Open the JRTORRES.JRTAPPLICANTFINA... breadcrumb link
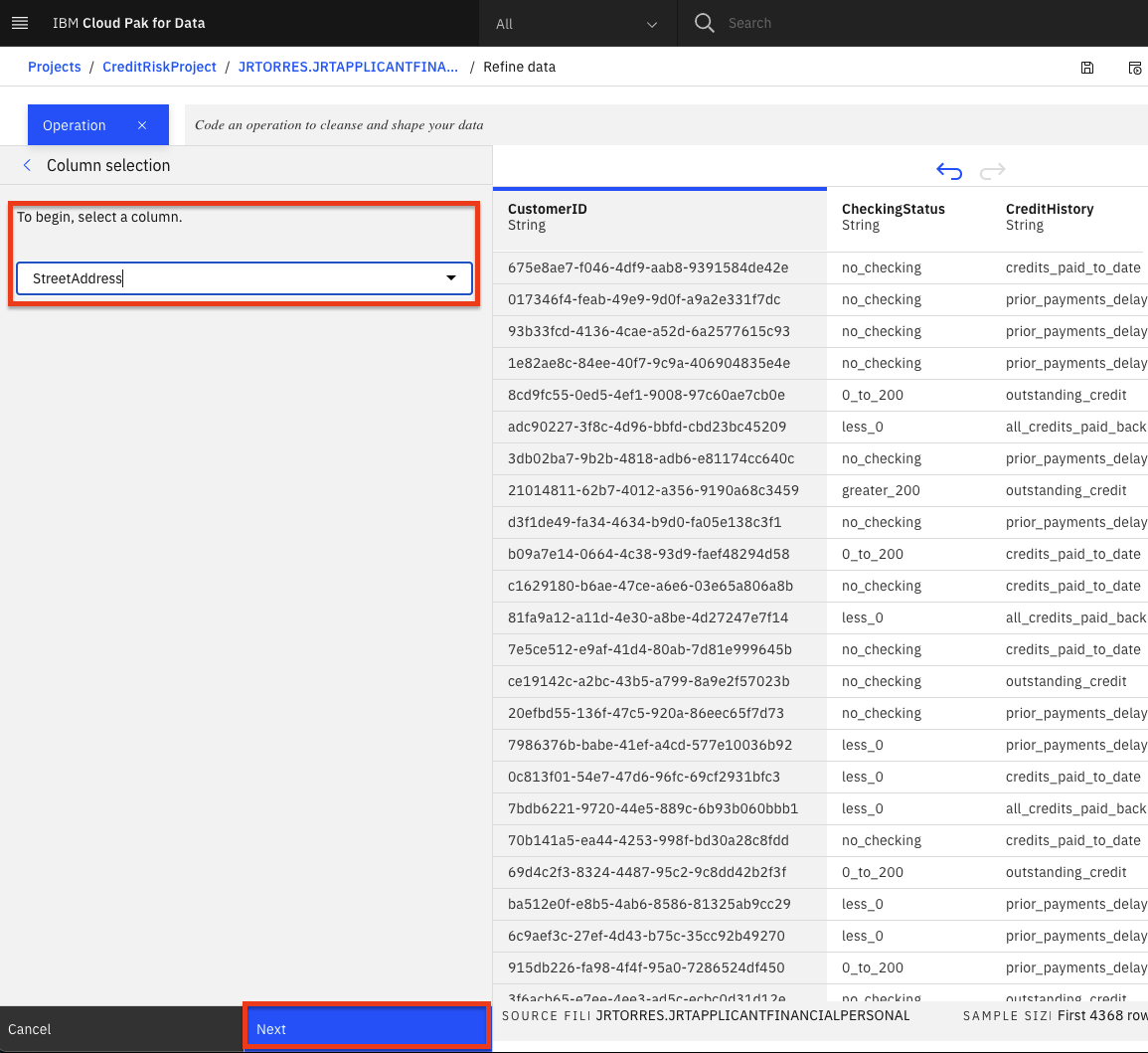The image size is (1148, 1053). pyautogui.click(x=348, y=67)
